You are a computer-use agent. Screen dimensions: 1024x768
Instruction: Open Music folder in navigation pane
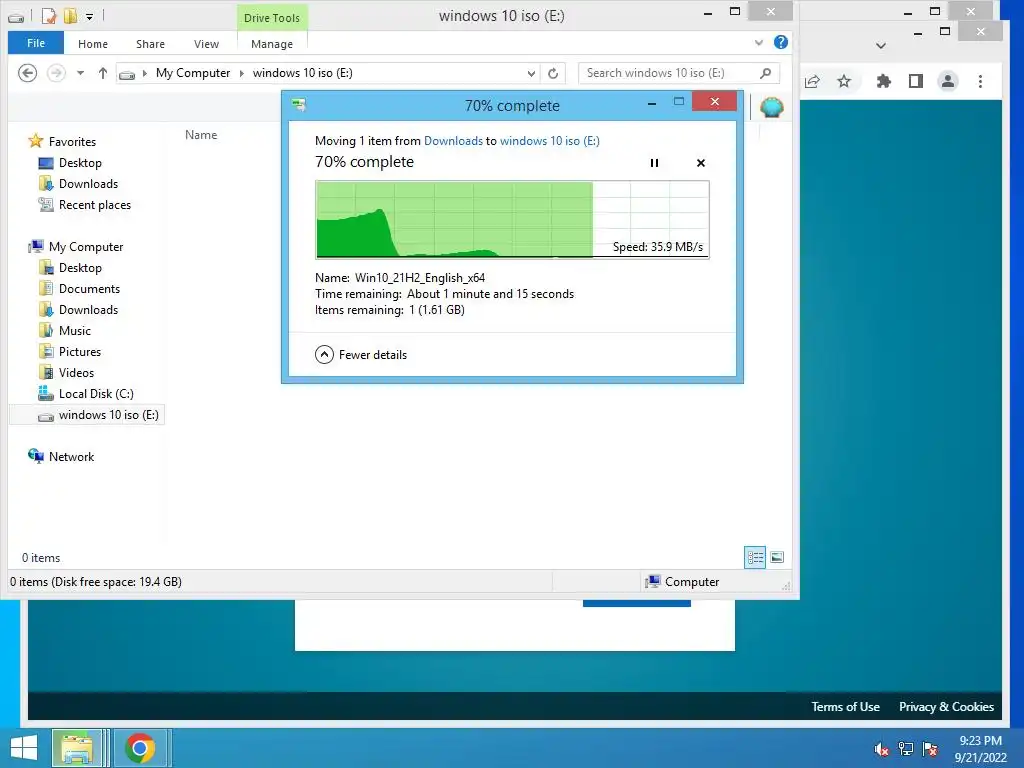tap(65, 330)
